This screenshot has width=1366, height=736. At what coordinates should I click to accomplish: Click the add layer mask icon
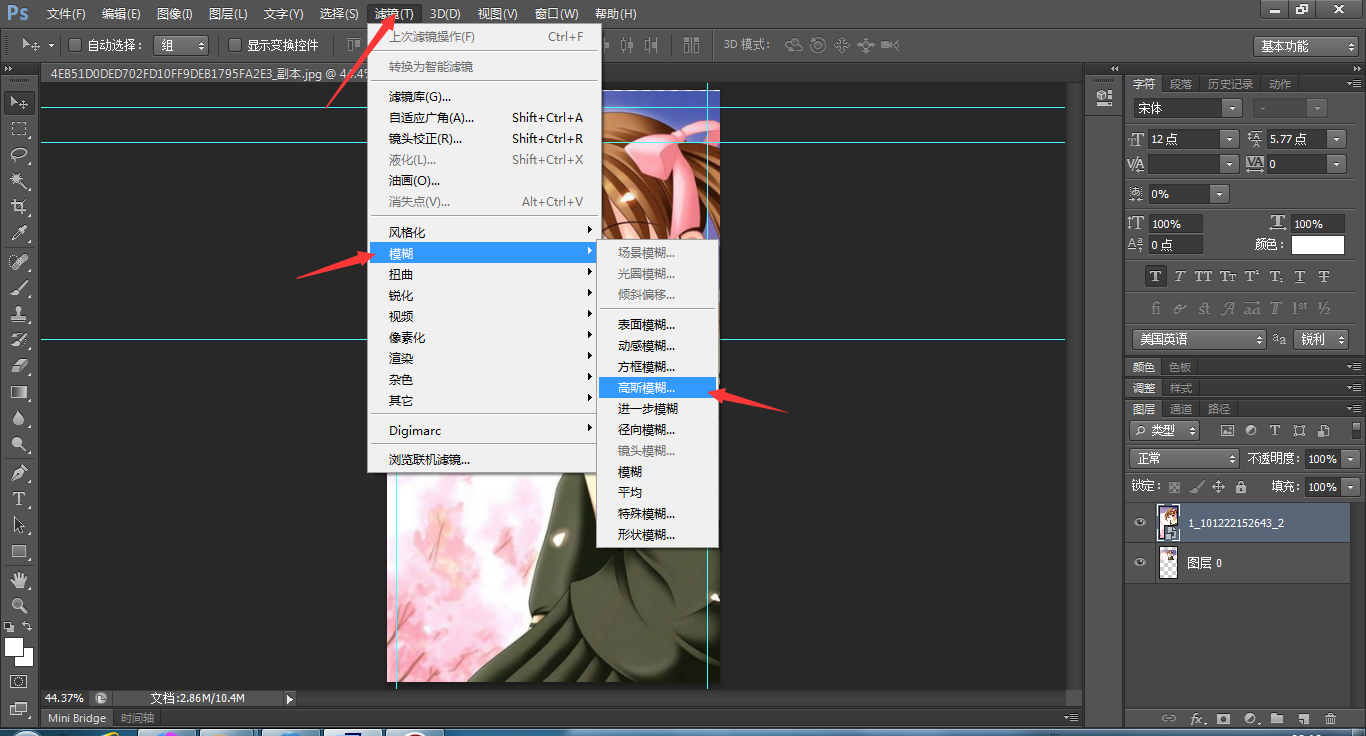pos(1224,718)
